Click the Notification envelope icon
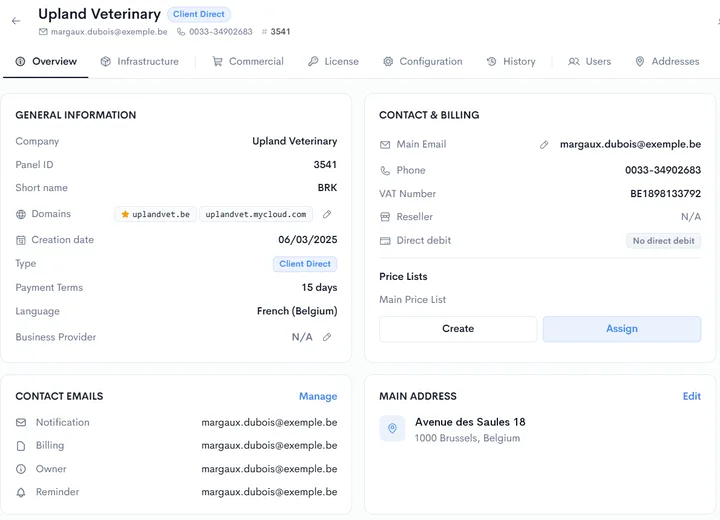The image size is (720, 520). click(x=21, y=422)
